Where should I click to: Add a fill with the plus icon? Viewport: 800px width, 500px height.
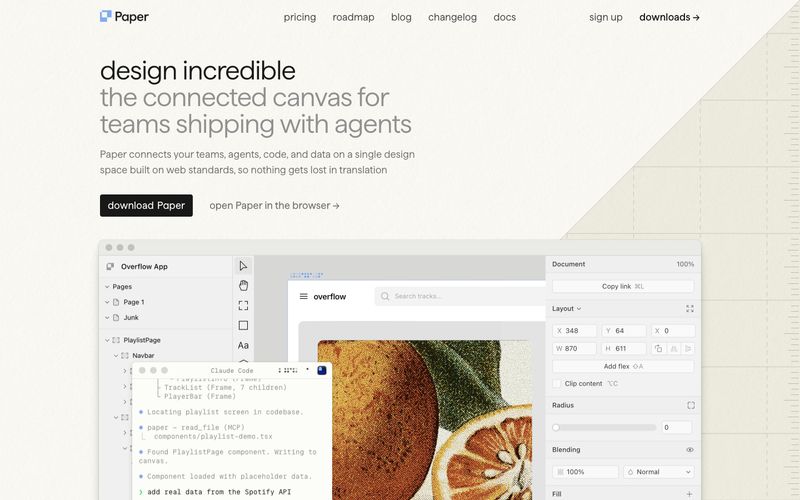[x=690, y=494]
